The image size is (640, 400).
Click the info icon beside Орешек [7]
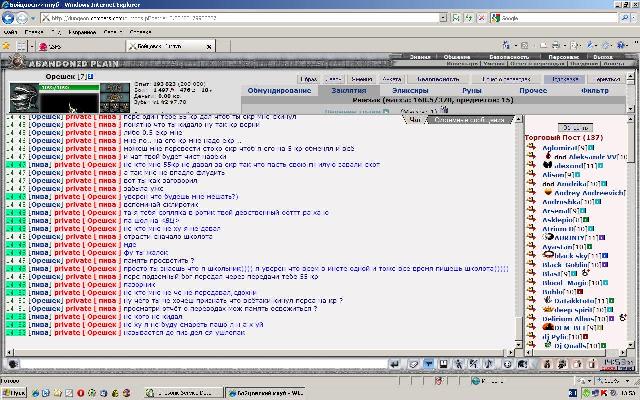[x=90, y=76]
